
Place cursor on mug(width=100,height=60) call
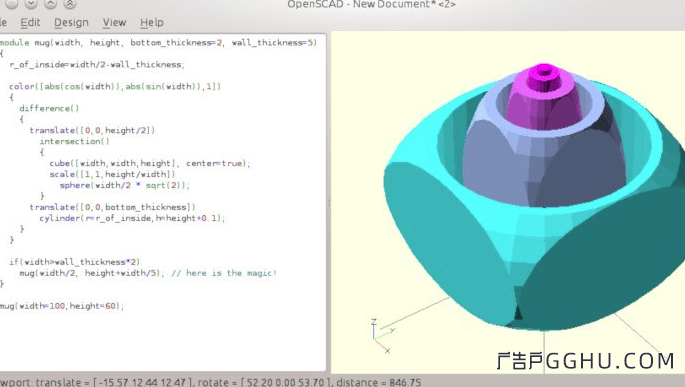[62, 306]
